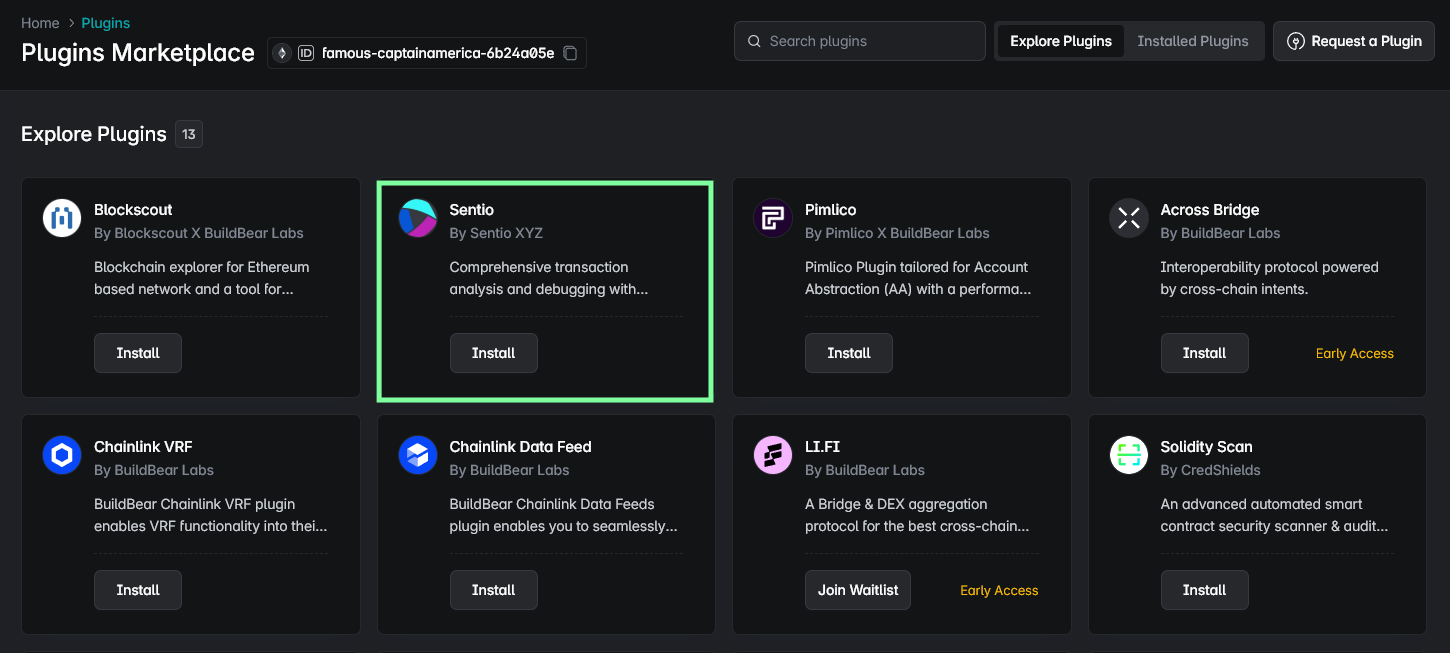Click the Across Bridge logo icon
Screen dimensions: 1450x653
[x=1129, y=218]
